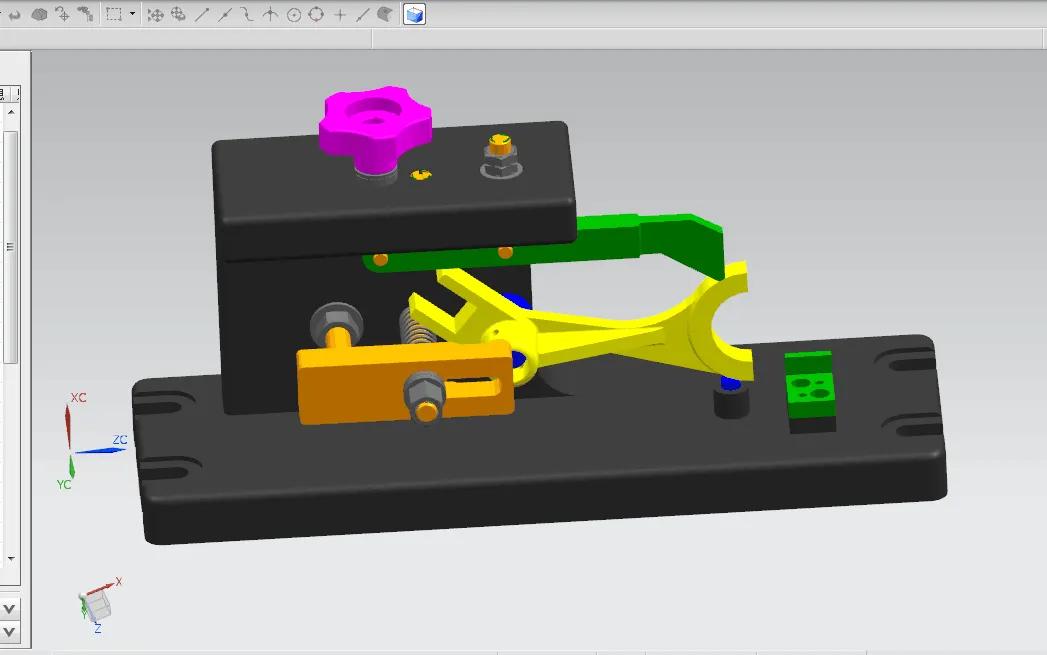The image size is (1047, 655).
Task: Click the green YC axis of the WCS
Action: [71, 467]
